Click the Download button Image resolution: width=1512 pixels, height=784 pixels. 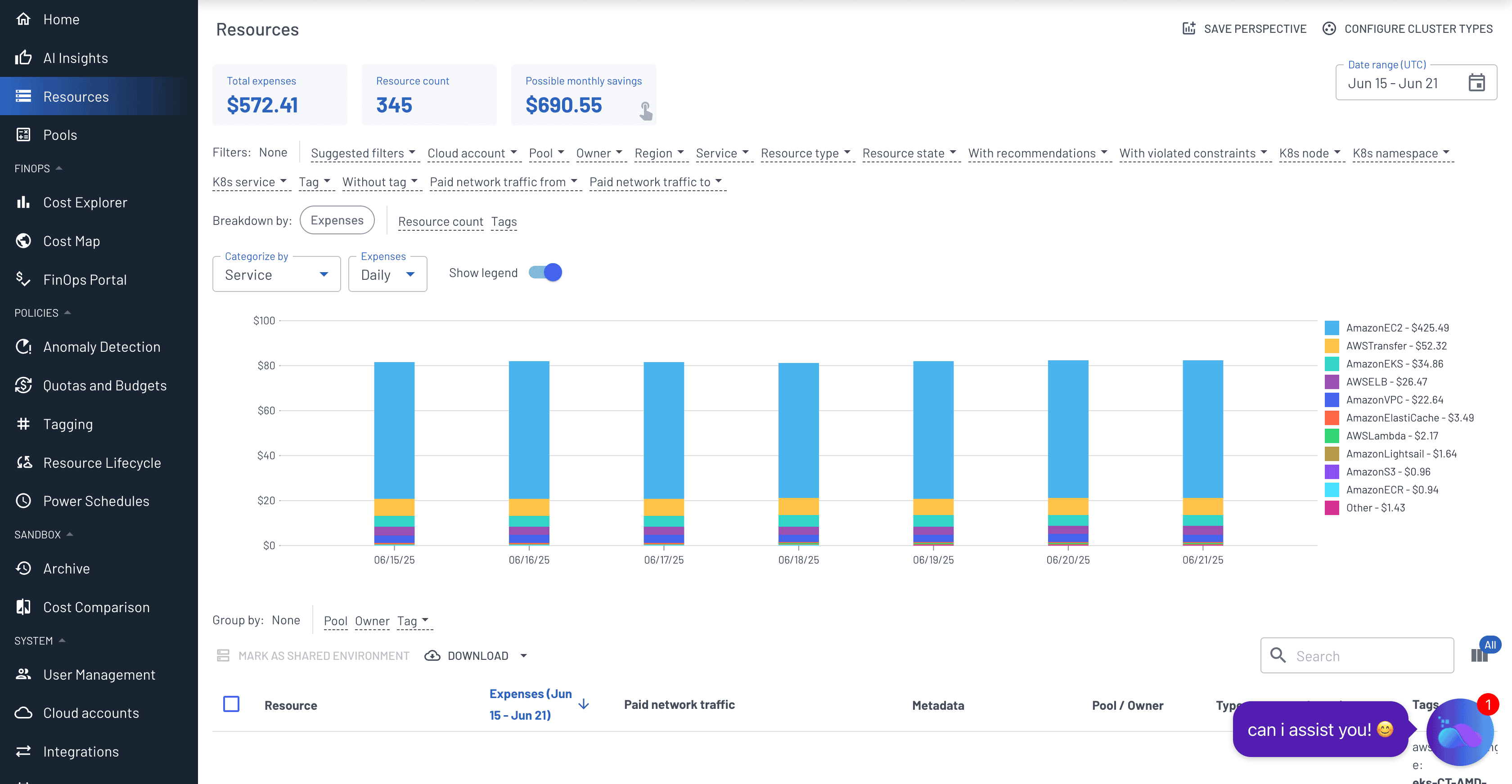(x=477, y=655)
